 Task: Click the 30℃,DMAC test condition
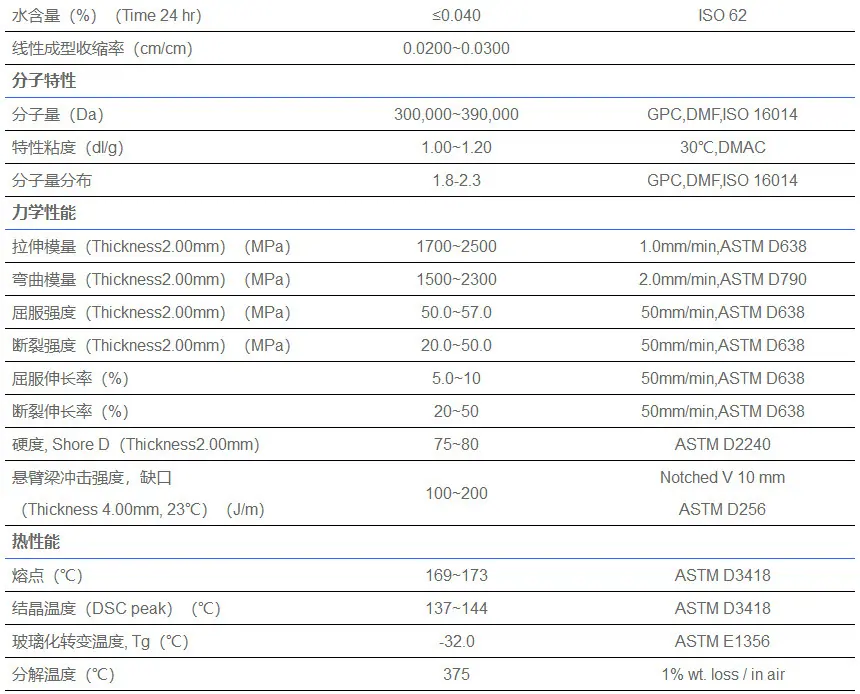click(x=722, y=148)
